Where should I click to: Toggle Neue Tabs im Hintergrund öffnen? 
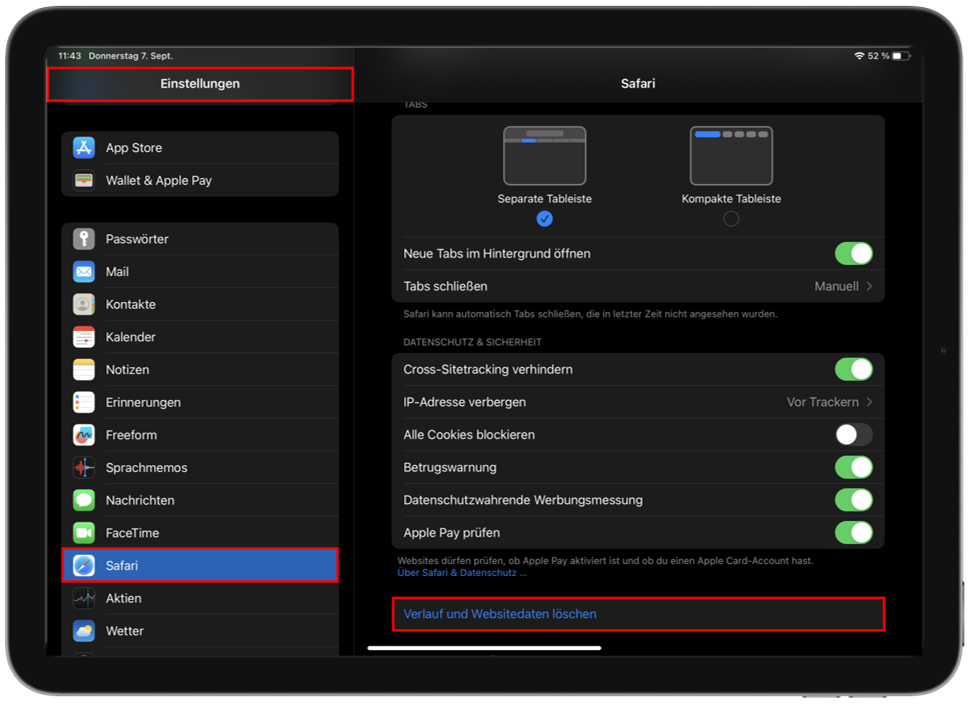pyautogui.click(x=854, y=254)
